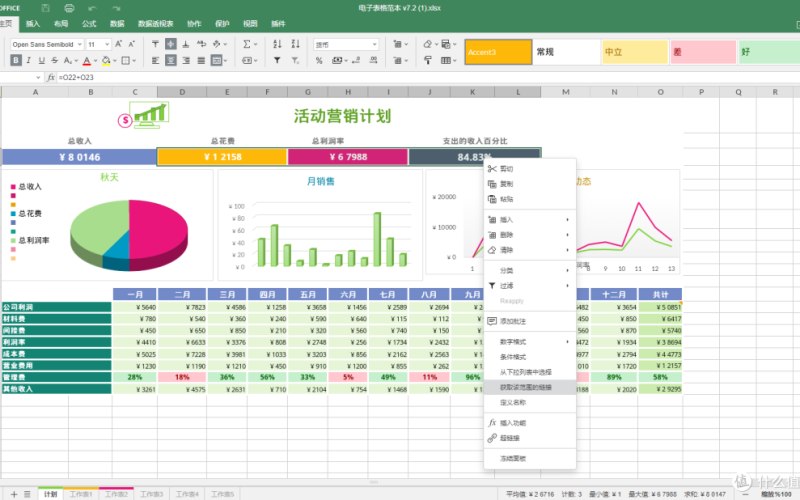Align text to the top
800x500 pixels.
coord(156,44)
